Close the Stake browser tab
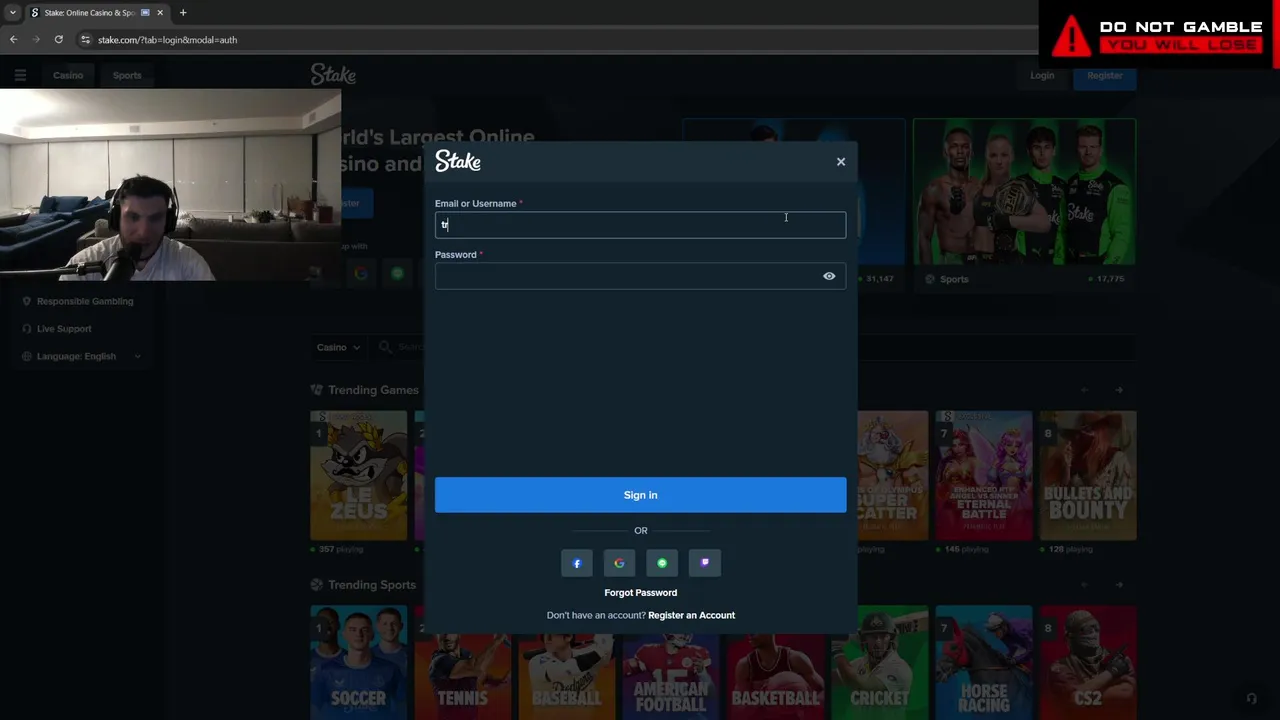 click(160, 13)
